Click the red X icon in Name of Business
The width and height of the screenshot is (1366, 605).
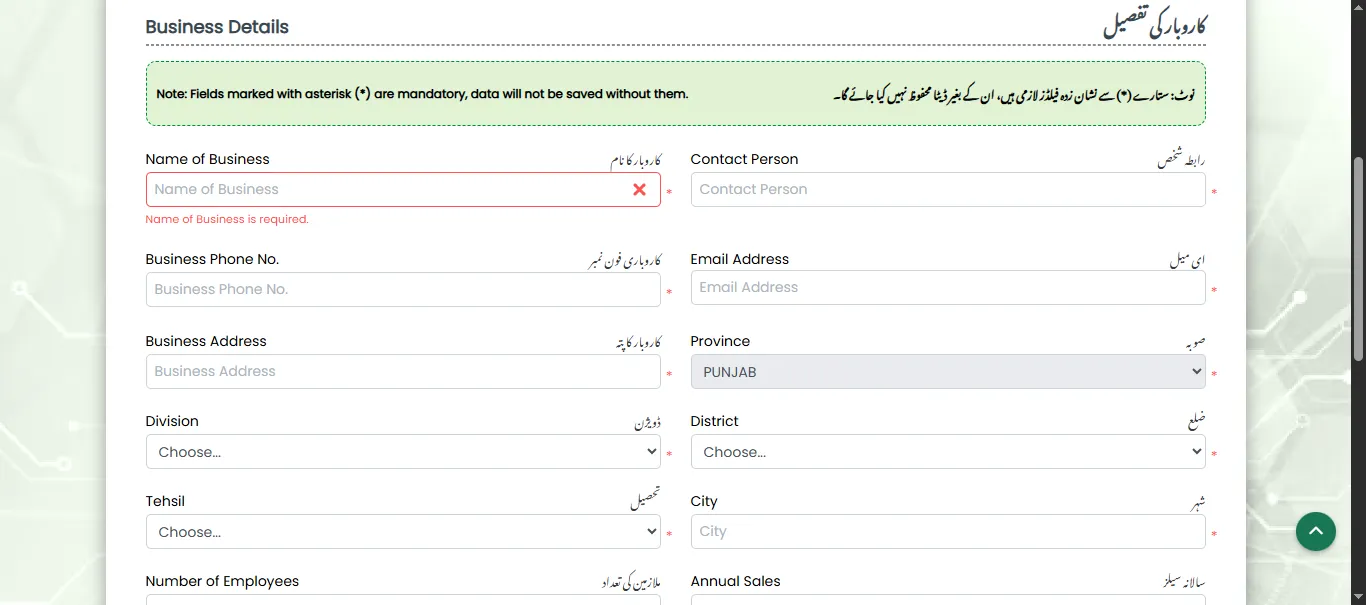(x=639, y=190)
